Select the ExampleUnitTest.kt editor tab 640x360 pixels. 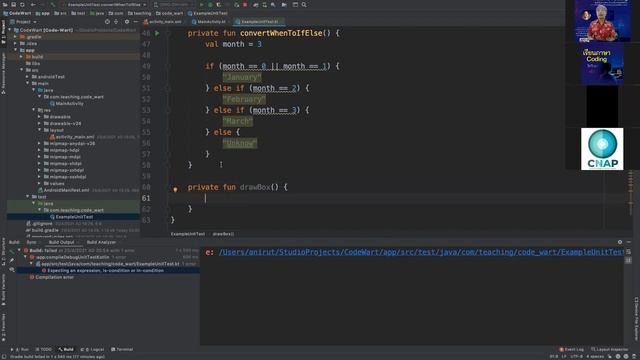[260, 22]
